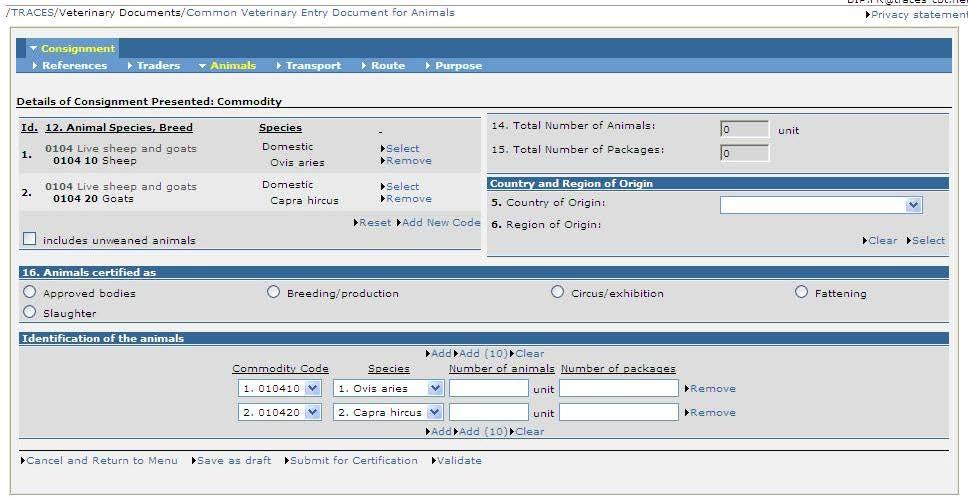Image resolution: width=968 pixels, height=502 pixels.
Task: Remove the 010410 identification row
Action: [712, 389]
